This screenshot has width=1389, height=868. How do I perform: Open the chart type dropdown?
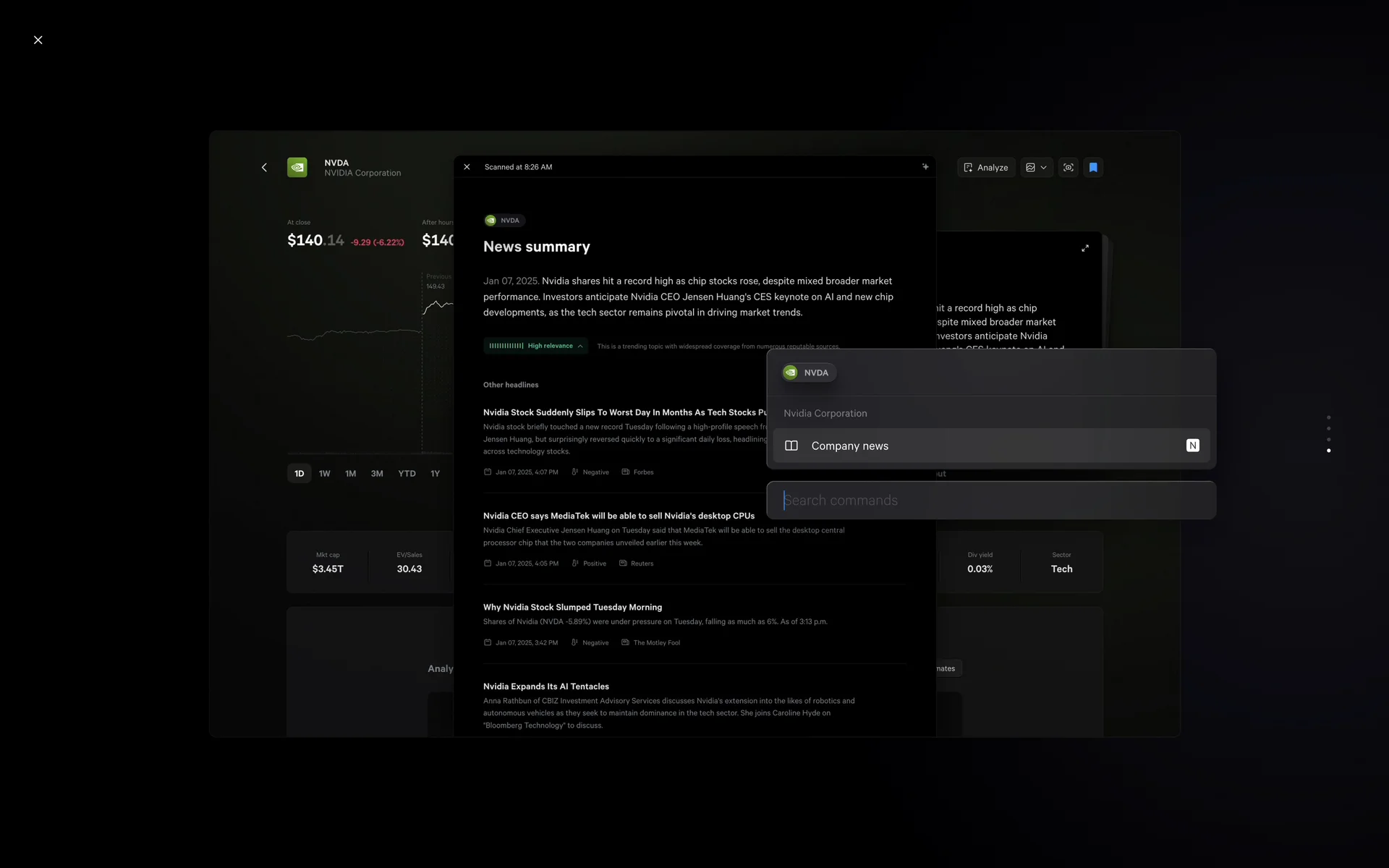tap(1036, 167)
